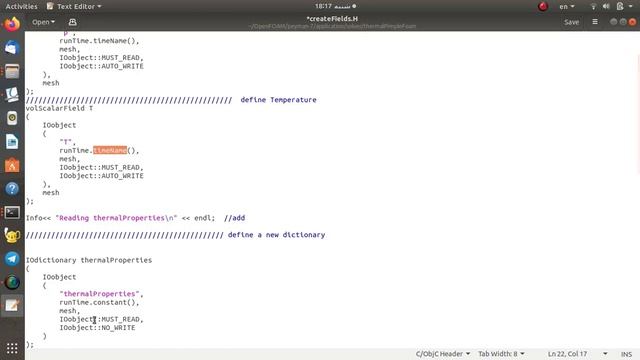The height and width of the screenshot is (360, 640).
Task: Click the yellow character app dock icon
Action: click(x=12, y=236)
